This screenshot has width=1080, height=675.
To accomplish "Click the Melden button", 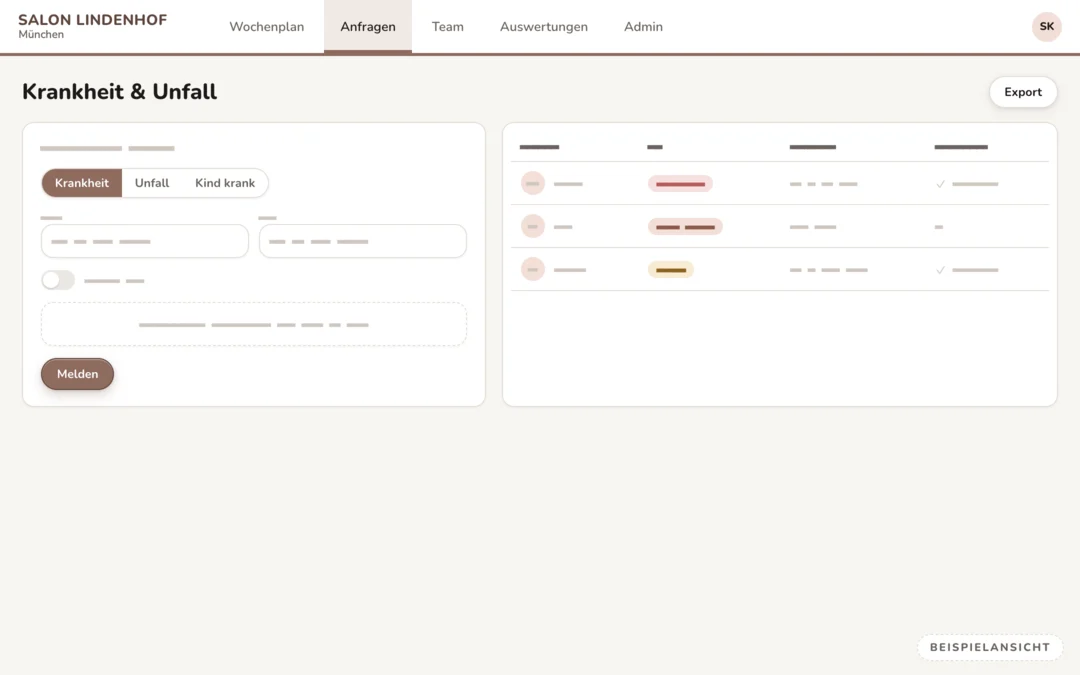I will (x=77, y=374).
